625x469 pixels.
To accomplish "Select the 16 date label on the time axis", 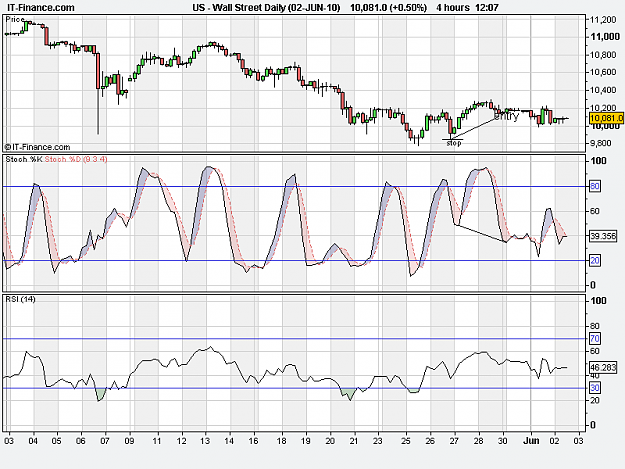I will (x=253, y=441).
